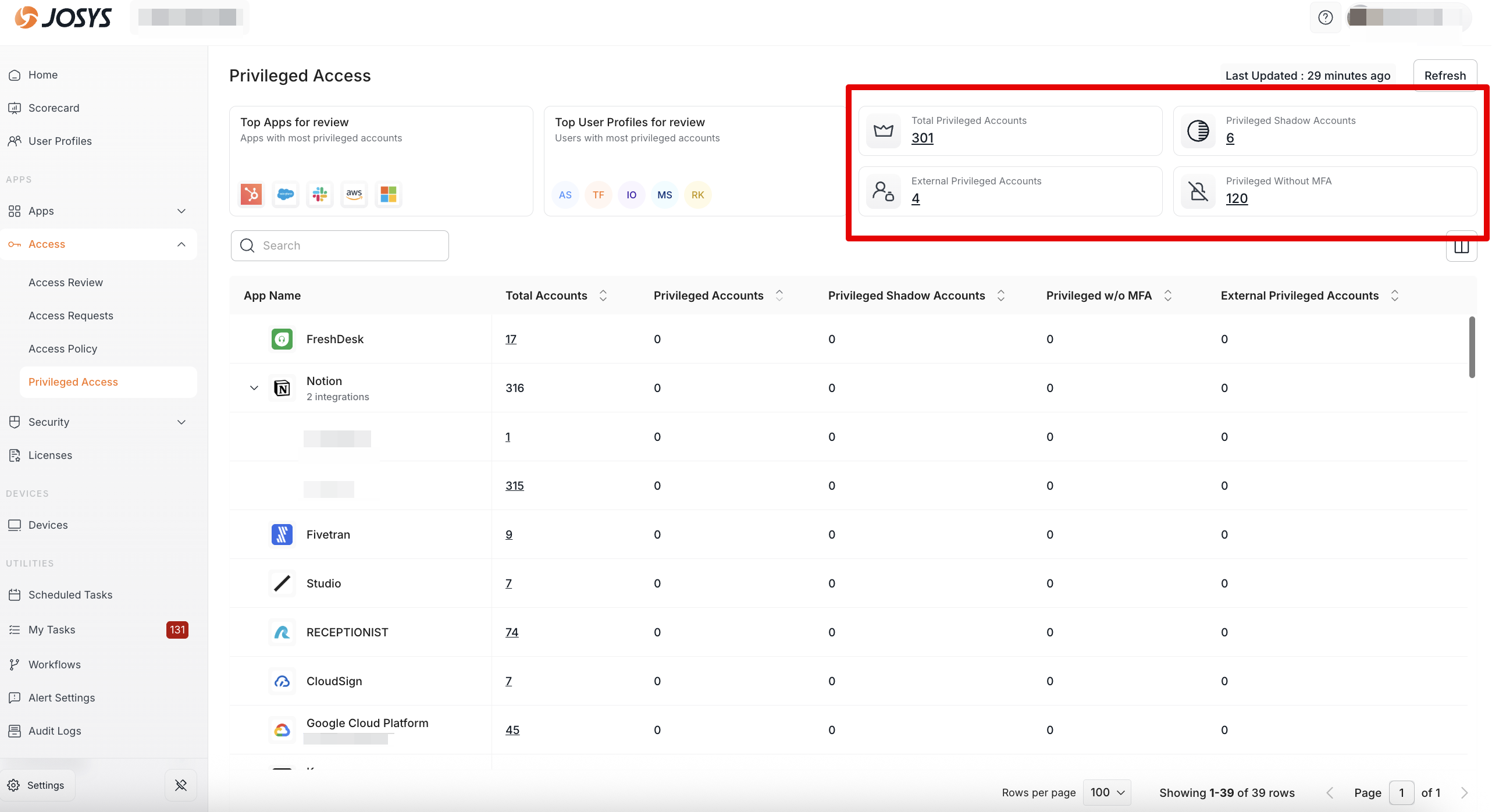Go to Audit Logs in the sidebar
The image size is (1492, 812).
point(55,731)
